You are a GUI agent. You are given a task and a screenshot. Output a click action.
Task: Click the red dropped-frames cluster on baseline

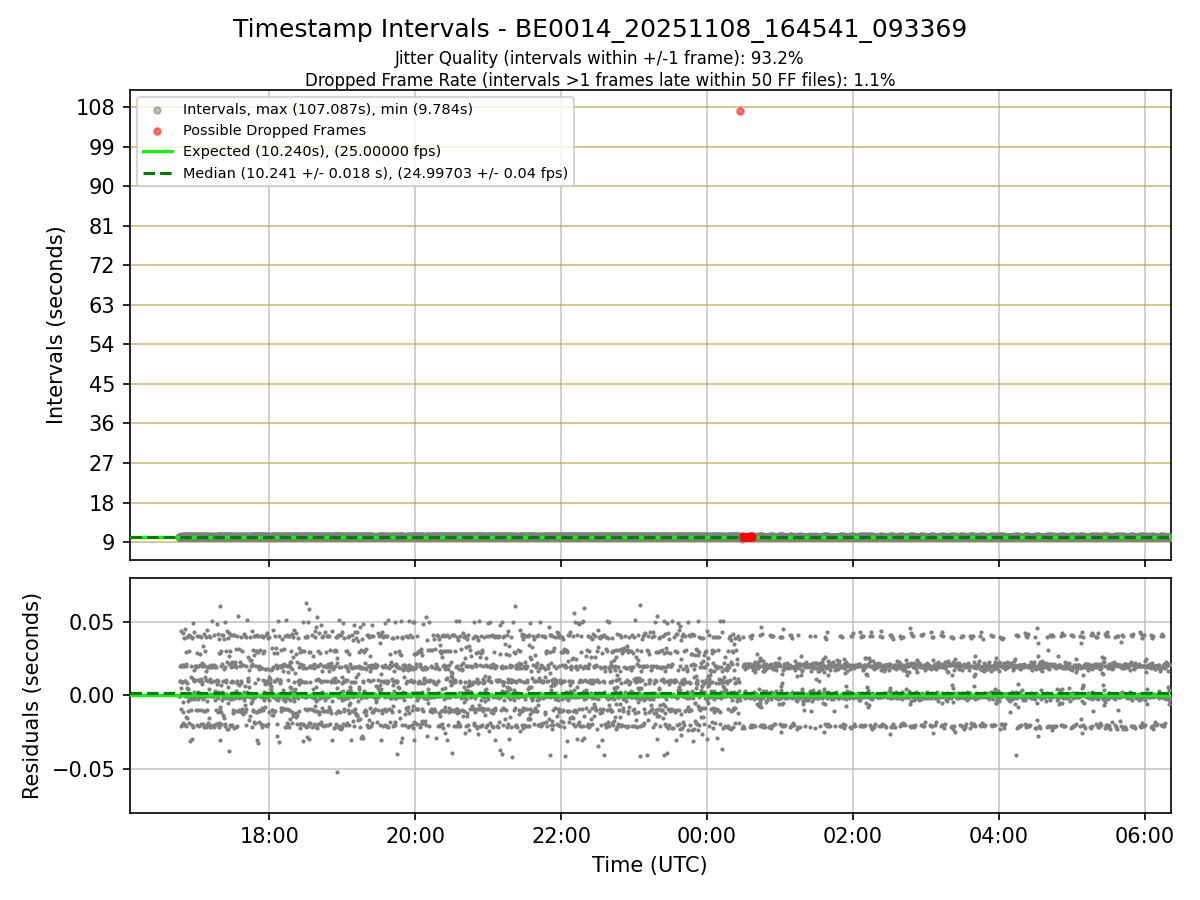pos(747,537)
